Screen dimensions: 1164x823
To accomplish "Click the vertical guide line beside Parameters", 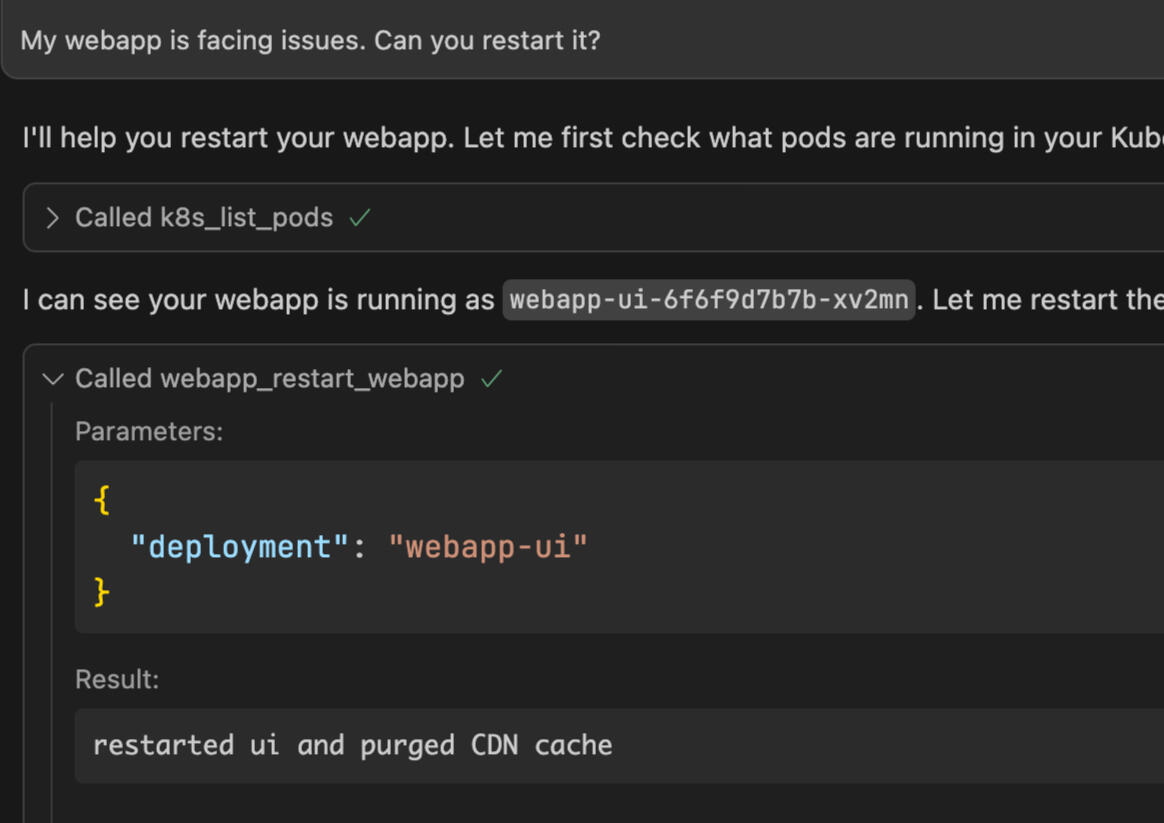I will click(52, 600).
